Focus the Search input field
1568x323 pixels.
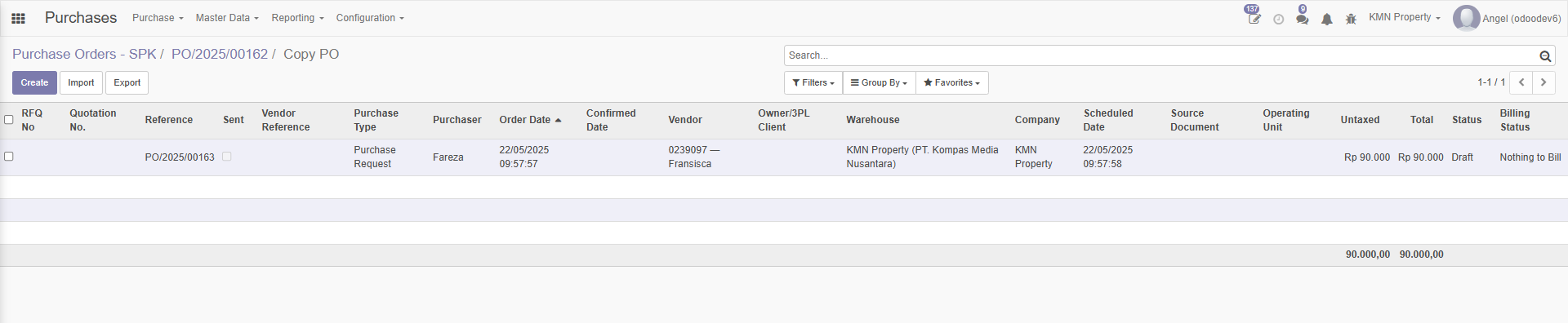(x=1160, y=55)
